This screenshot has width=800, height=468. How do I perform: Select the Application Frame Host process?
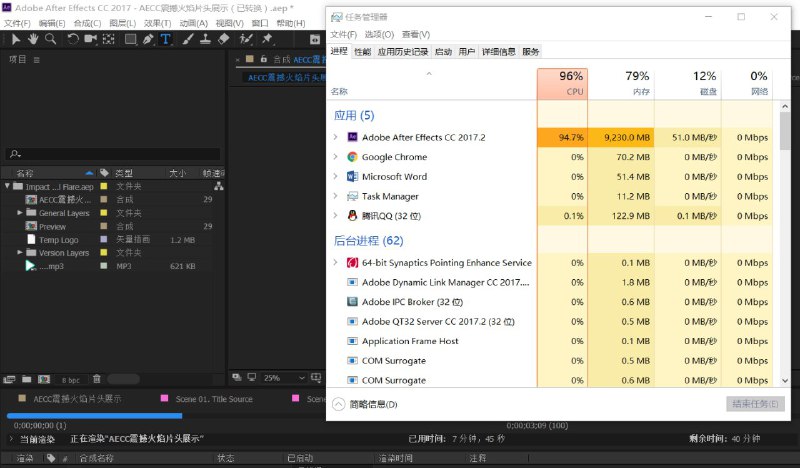410,341
